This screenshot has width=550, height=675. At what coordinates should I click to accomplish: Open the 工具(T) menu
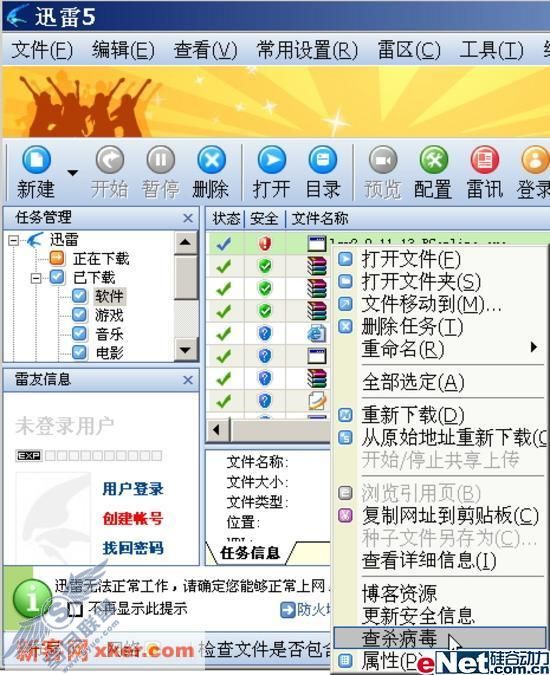tap(491, 50)
